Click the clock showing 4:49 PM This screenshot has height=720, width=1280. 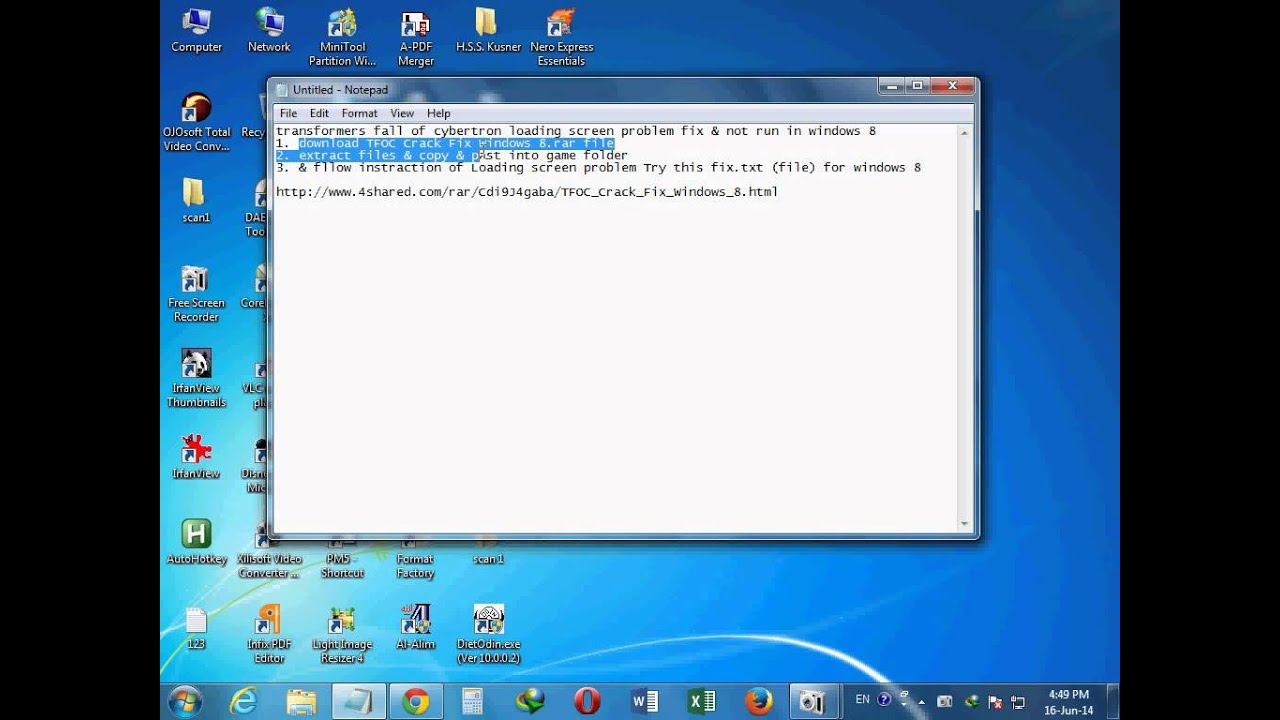[1069, 702]
